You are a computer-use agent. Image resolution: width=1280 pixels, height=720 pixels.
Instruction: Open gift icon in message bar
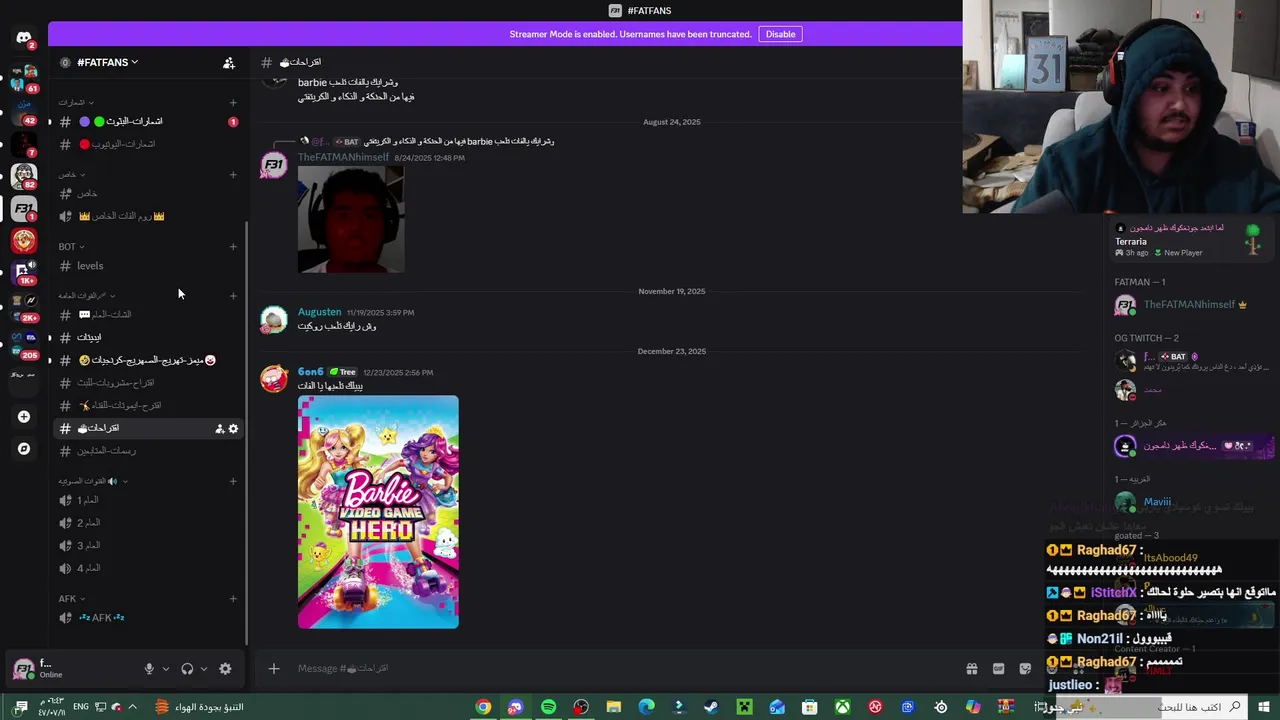[x=971, y=669]
